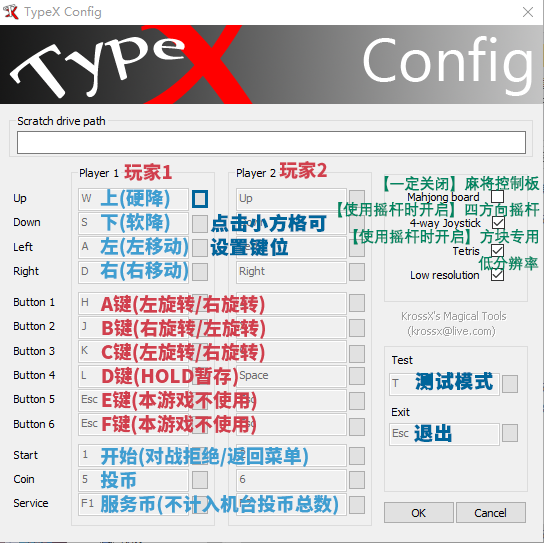Click Player 1 Left field showing A
The width and height of the screenshot is (544, 543).
[133, 247]
